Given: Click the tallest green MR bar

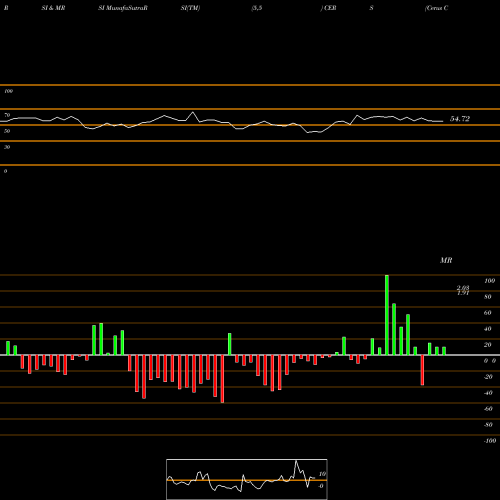Looking at the screenshot, I should pos(387,315).
